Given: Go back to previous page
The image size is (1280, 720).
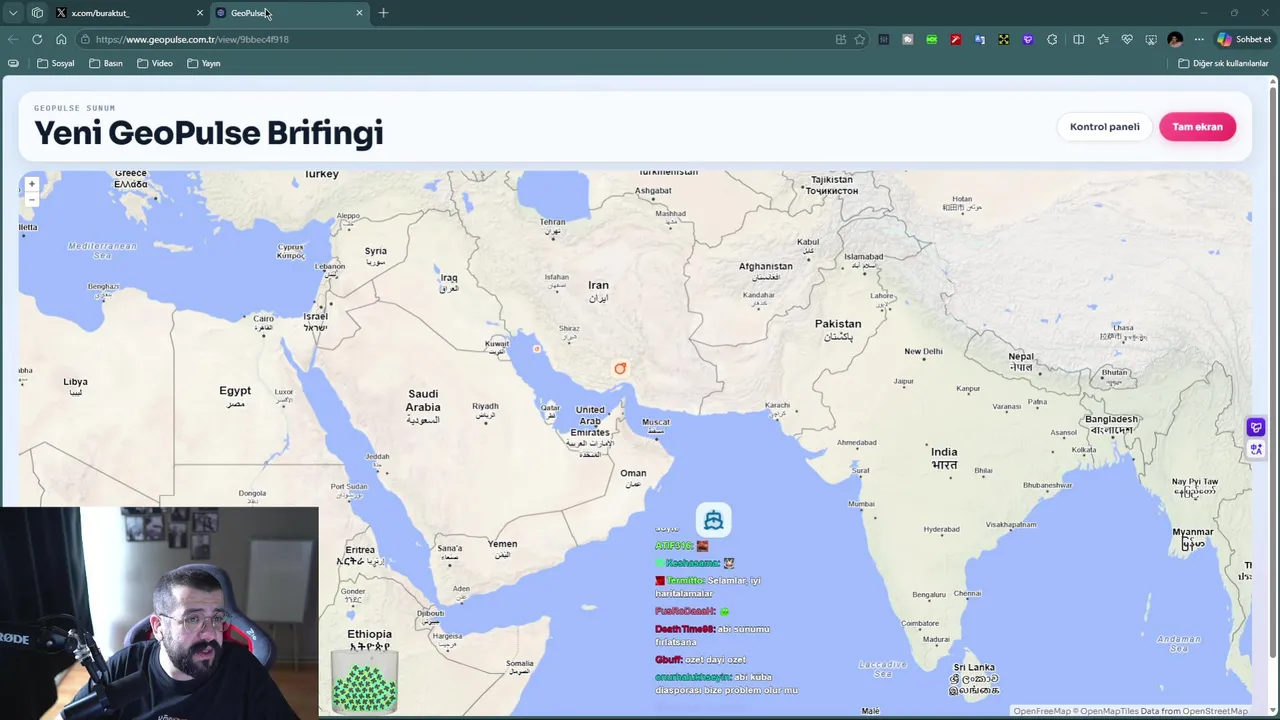Looking at the screenshot, I should tap(13, 39).
